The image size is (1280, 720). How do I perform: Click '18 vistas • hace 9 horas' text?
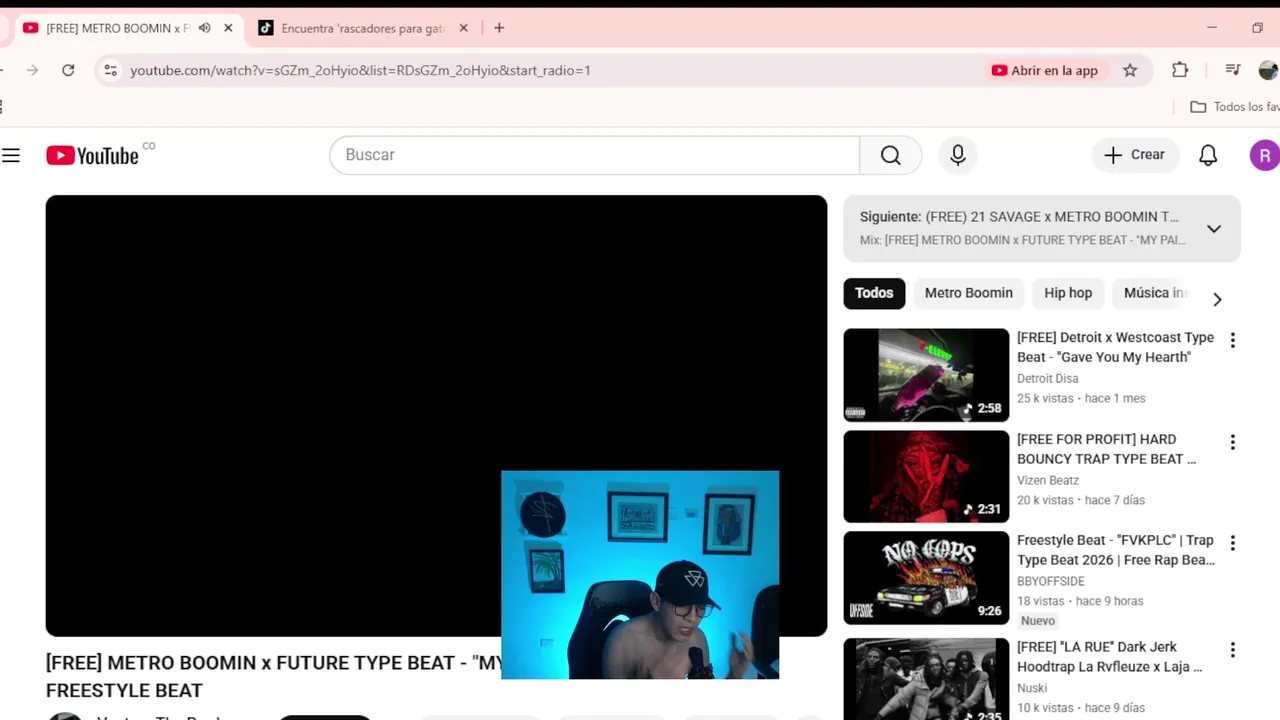[x=1080, y=601]
